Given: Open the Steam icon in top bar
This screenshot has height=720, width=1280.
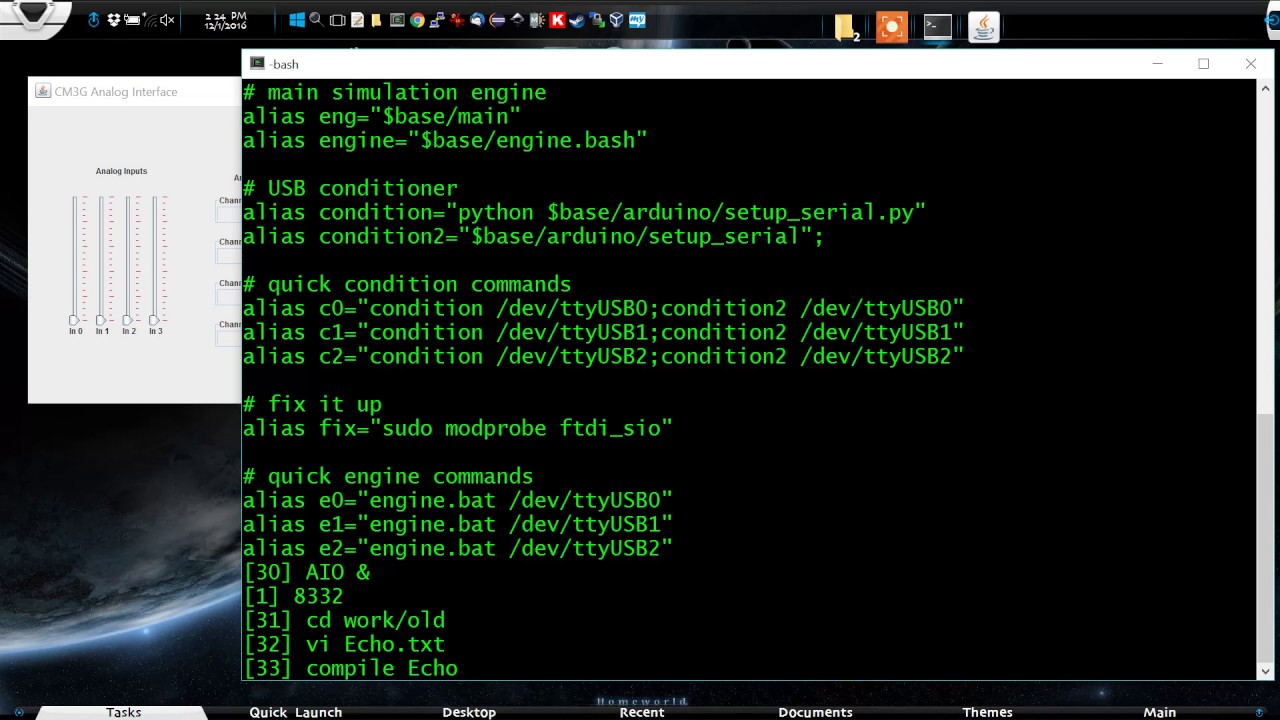Looking at the screenshot, I should point(577,20).
